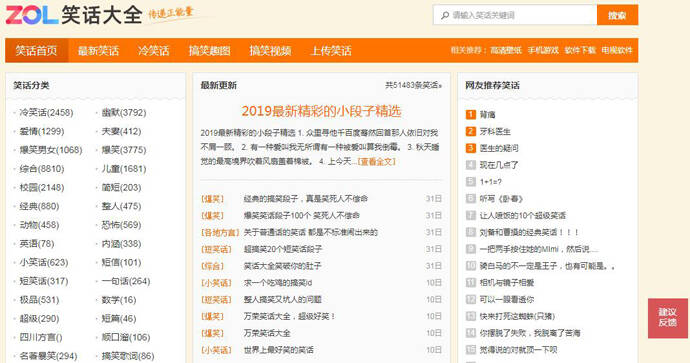The width and height of the screenshot is (690, 363).
Task: Open joke 求一个吃鸡的搞笑id
Action: click(278, 283)
